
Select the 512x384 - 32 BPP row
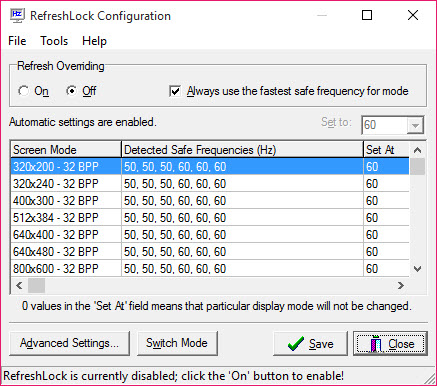tap(210, 217)
